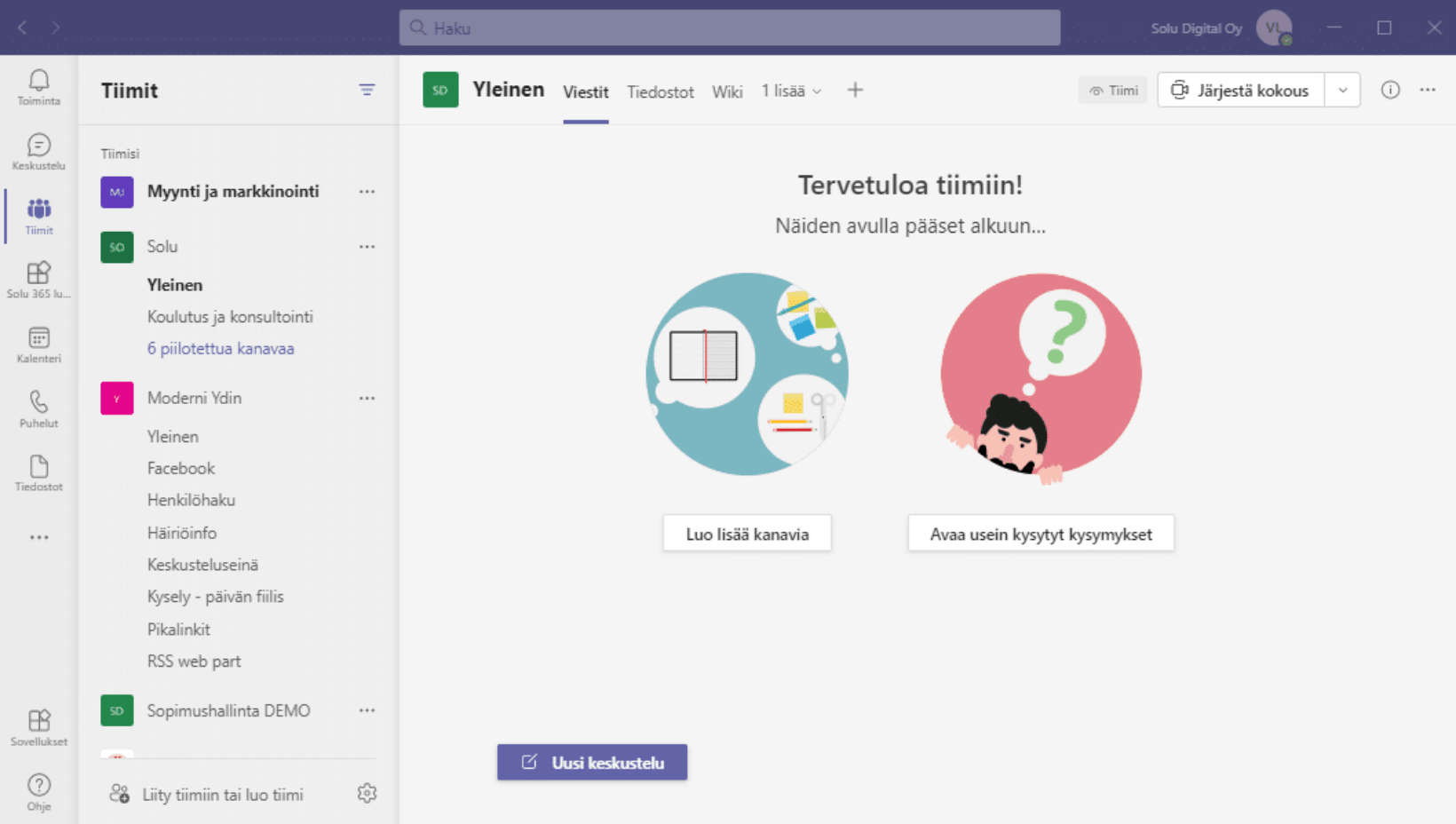Open the Solu 365 app in the sidebar
This screenshot has height=824, width=1456.
click(x=39, y=280)
